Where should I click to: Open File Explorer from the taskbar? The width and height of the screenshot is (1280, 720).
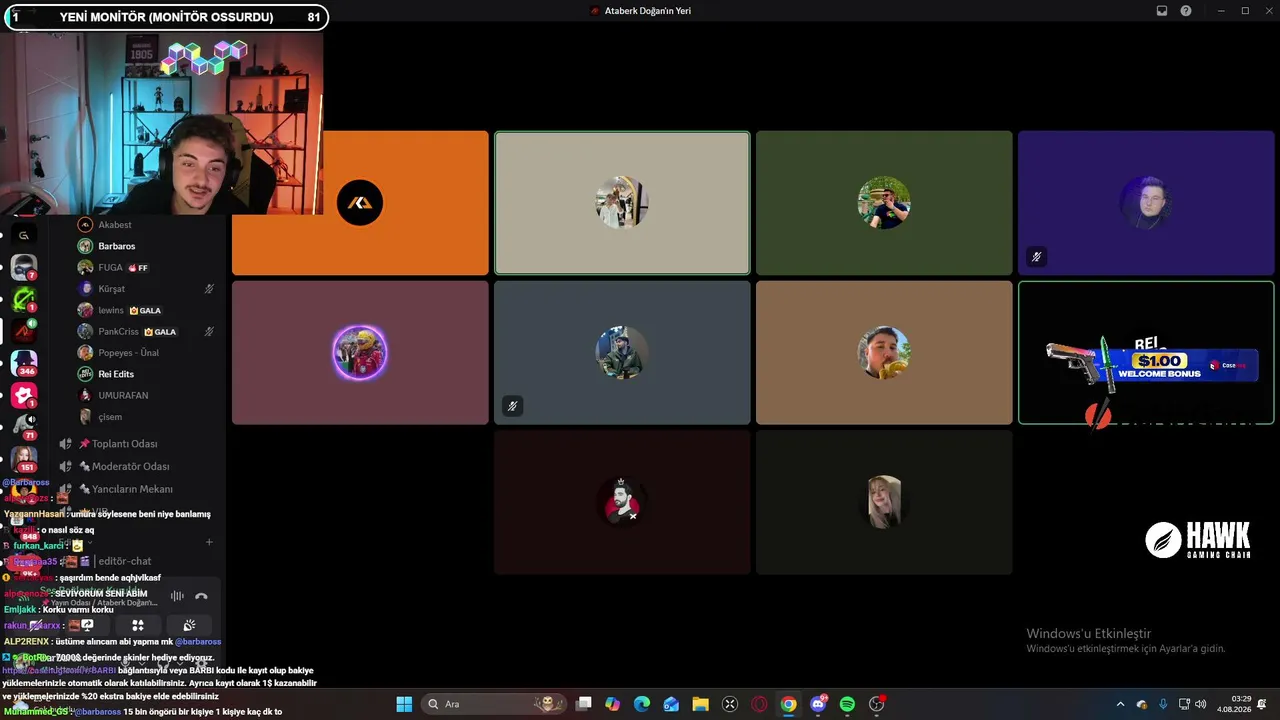click(x=701, y=704)
